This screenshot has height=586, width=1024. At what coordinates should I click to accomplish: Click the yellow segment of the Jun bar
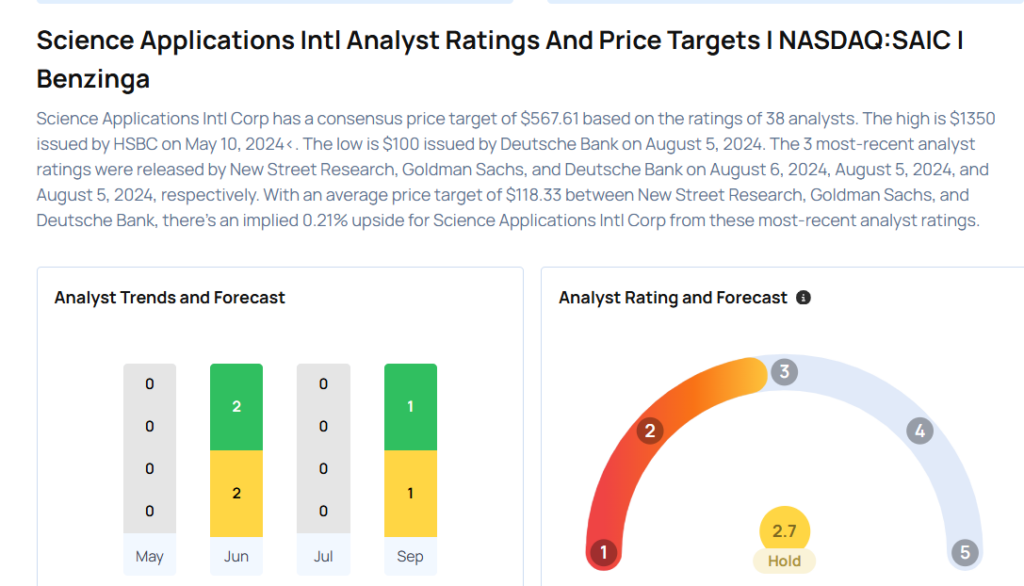(236, 492)
